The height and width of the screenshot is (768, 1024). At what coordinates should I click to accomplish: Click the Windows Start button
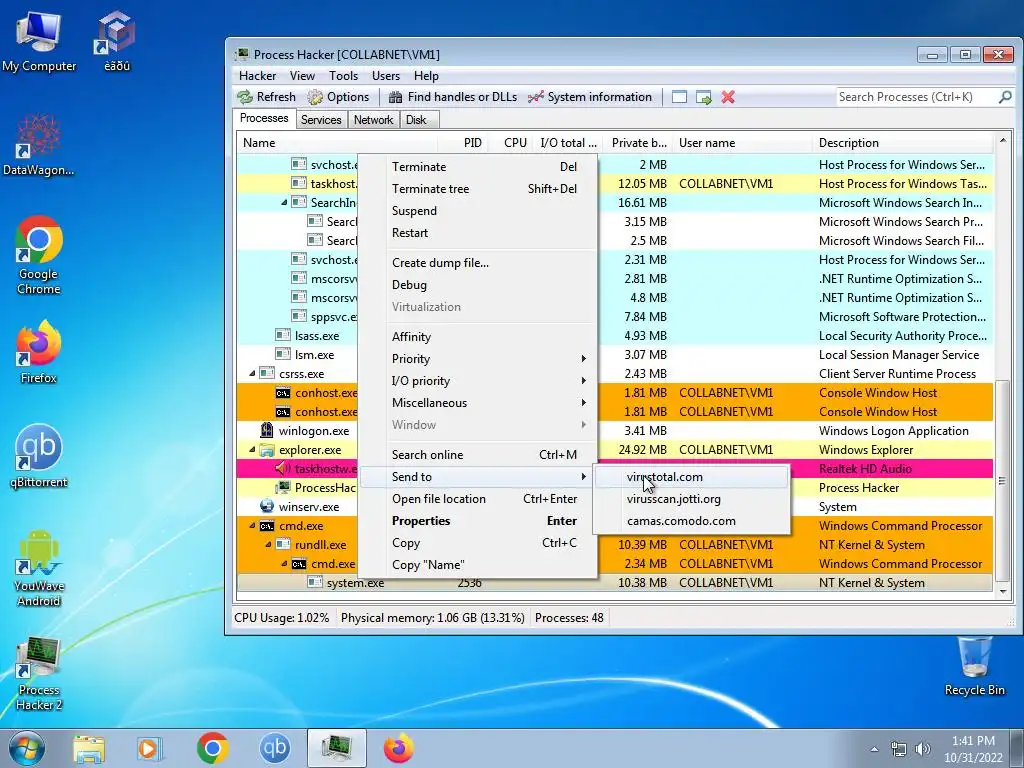point(27,748)
